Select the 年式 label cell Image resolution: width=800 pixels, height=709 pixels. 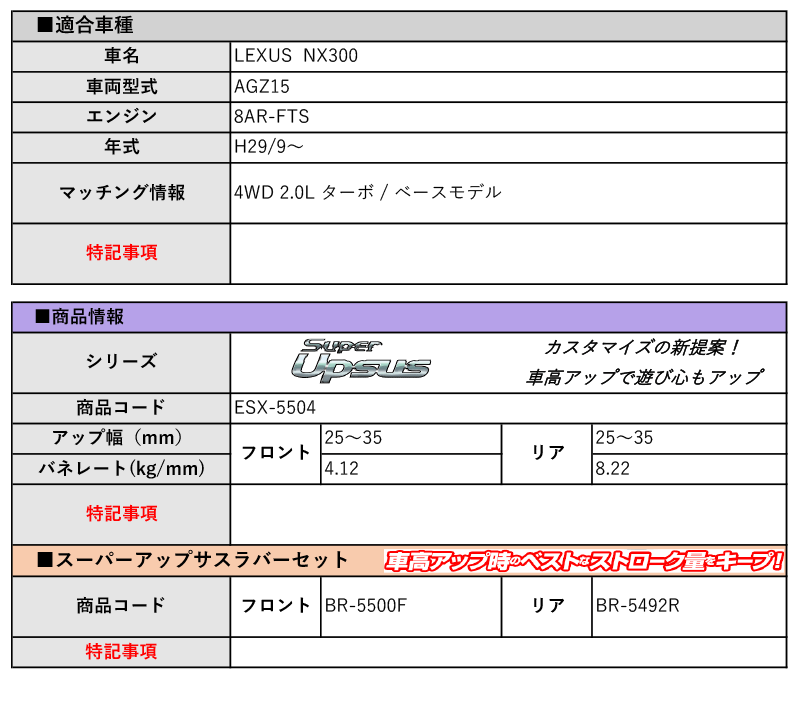121,147
